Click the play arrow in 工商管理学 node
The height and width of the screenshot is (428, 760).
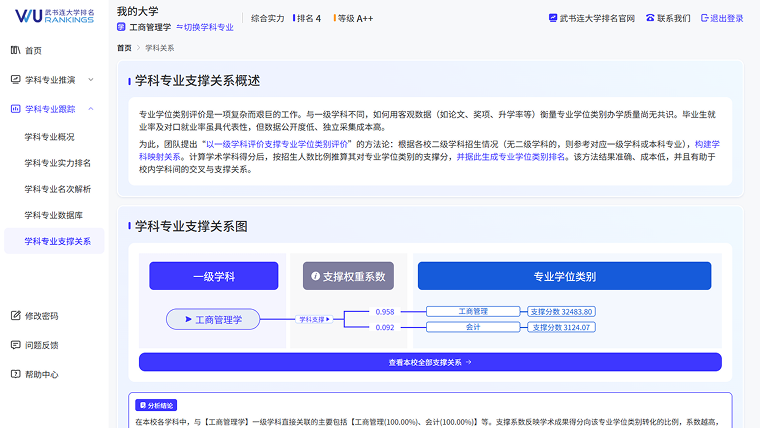click(189, 319)
